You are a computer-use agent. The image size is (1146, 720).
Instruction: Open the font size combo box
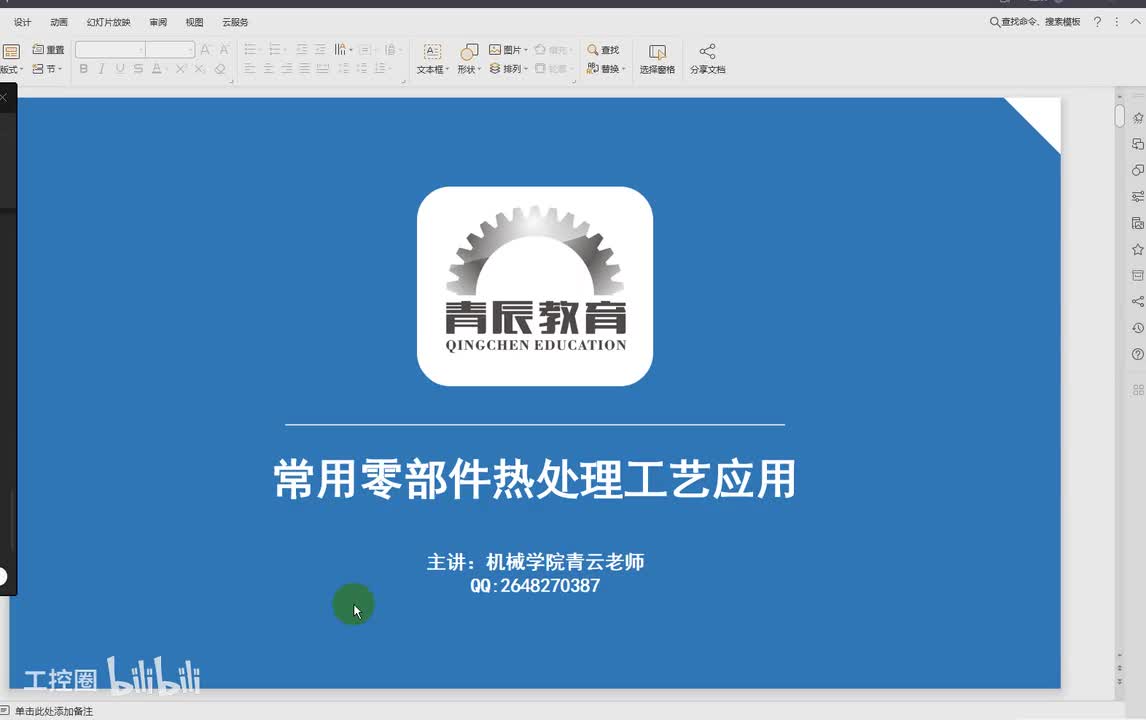click(x=170, y=50)
